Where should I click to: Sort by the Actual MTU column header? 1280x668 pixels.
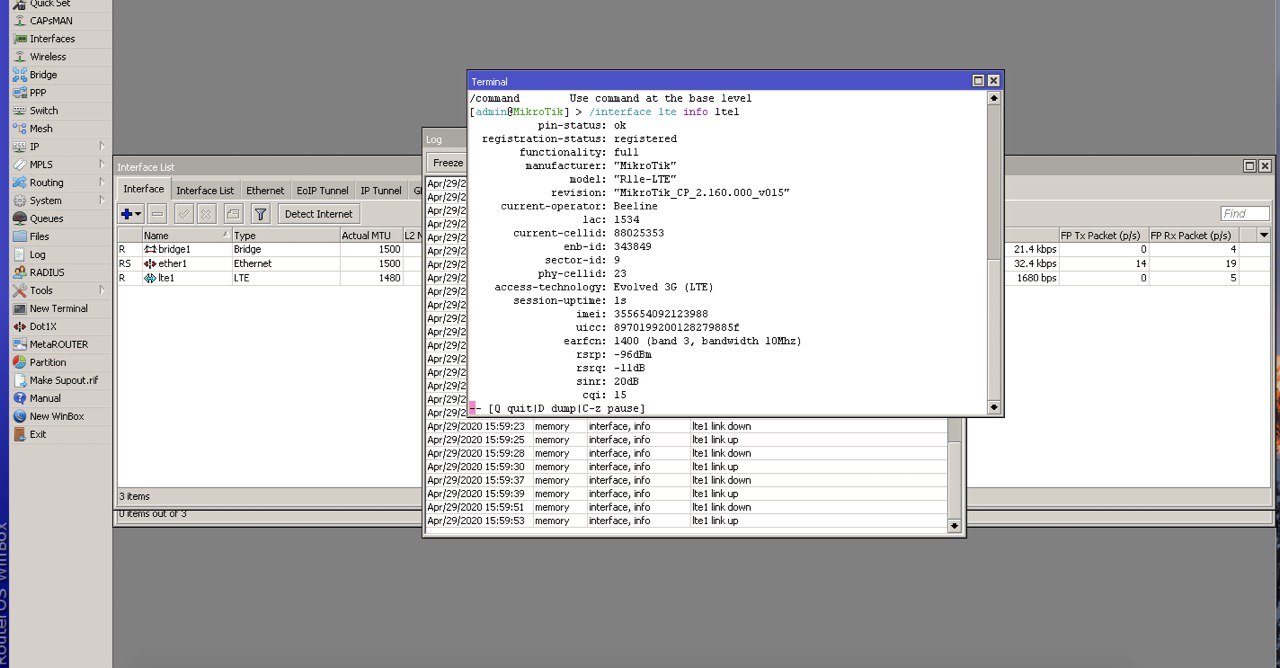point(370,236)
